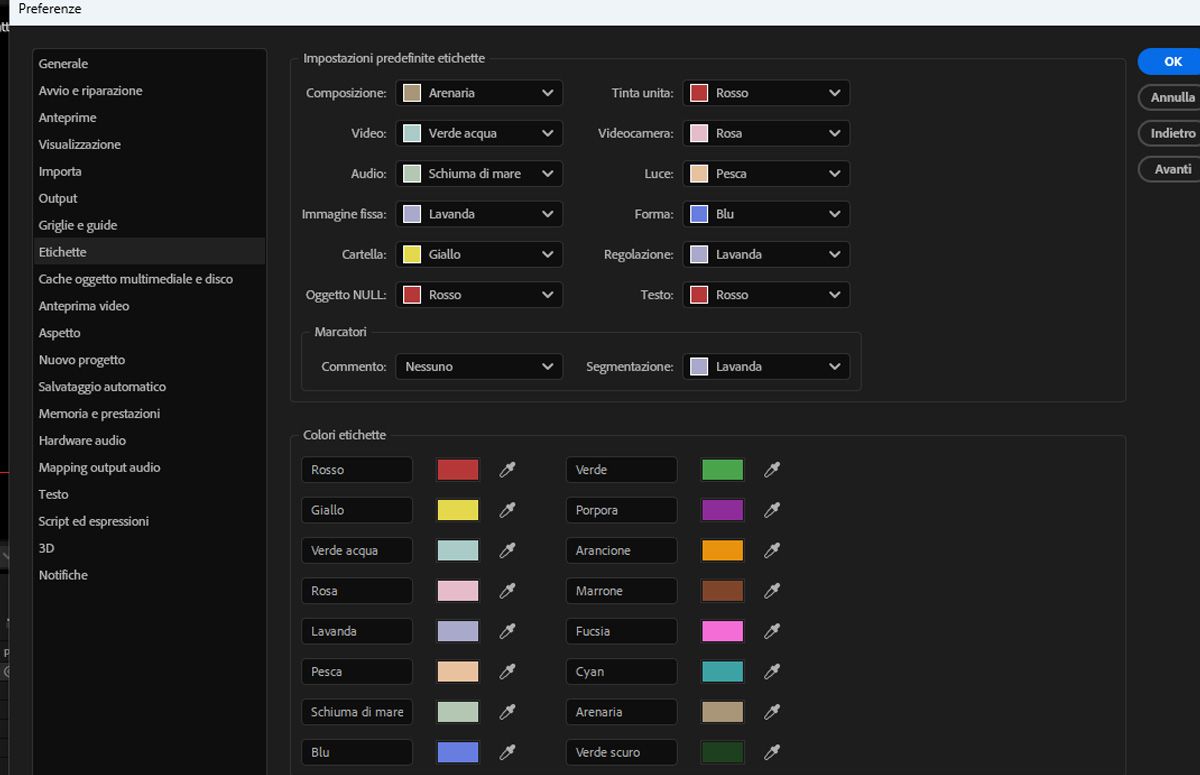Click the Verde acqua color swatch
1200x775 pixels.
pos(457,550)
